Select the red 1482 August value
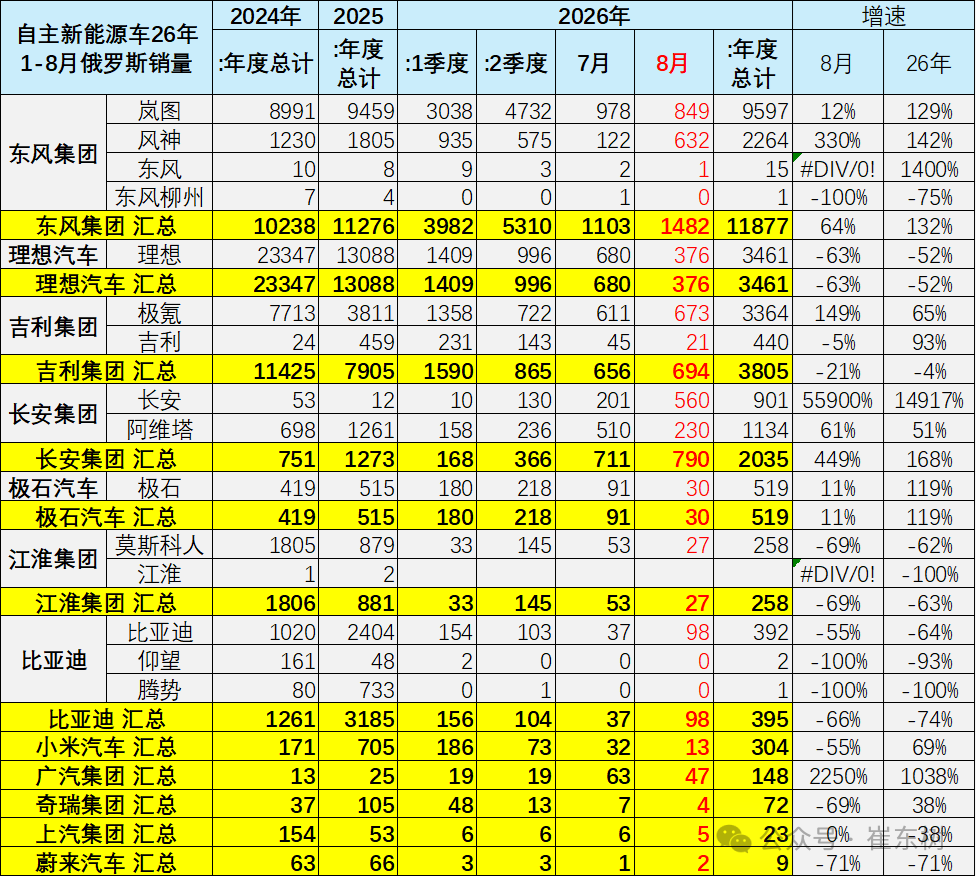Screen dimensions: 976x877 (x=673, y=226)
